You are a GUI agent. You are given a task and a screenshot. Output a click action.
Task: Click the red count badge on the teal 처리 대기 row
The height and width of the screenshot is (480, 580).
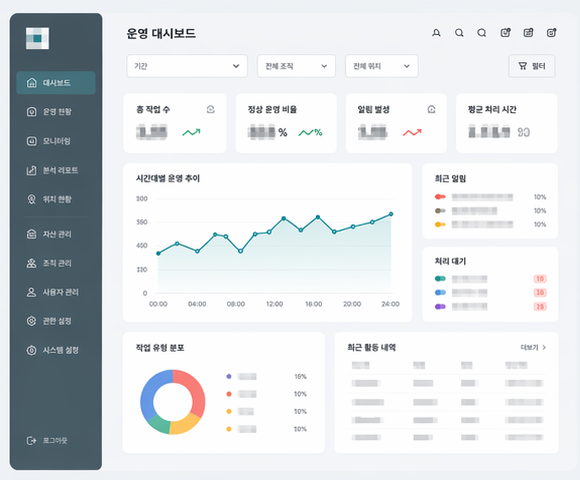540,279
